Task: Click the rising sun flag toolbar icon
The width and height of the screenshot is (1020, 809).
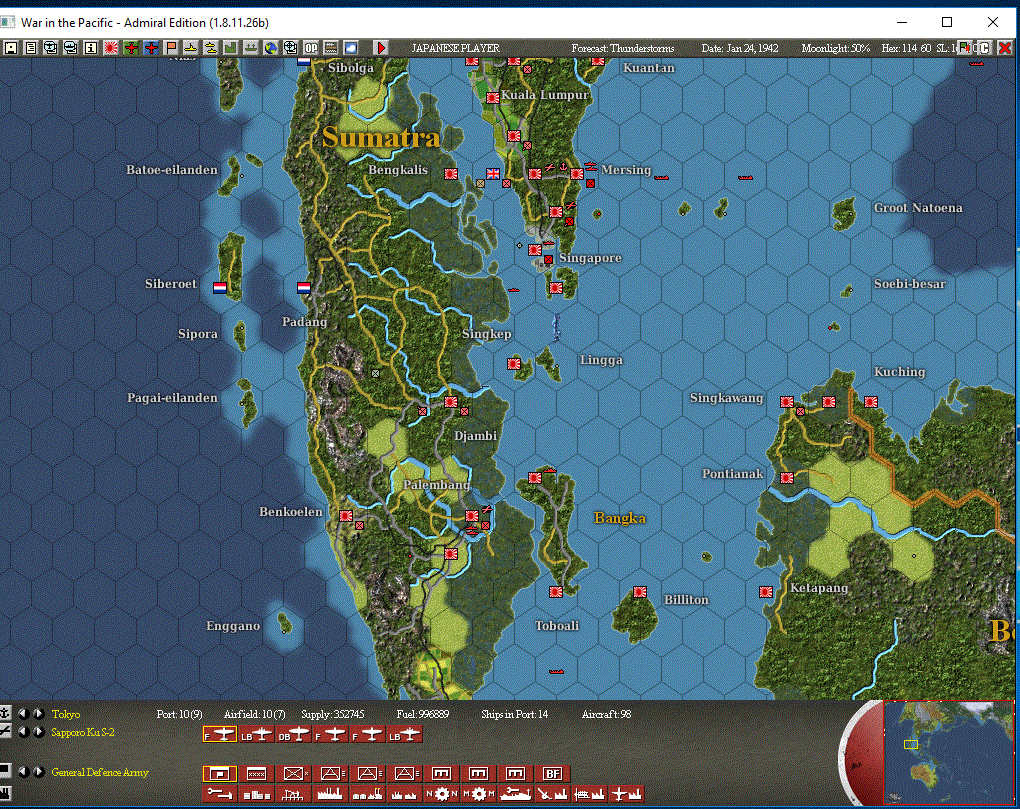Action: click(x=111, y=47)
